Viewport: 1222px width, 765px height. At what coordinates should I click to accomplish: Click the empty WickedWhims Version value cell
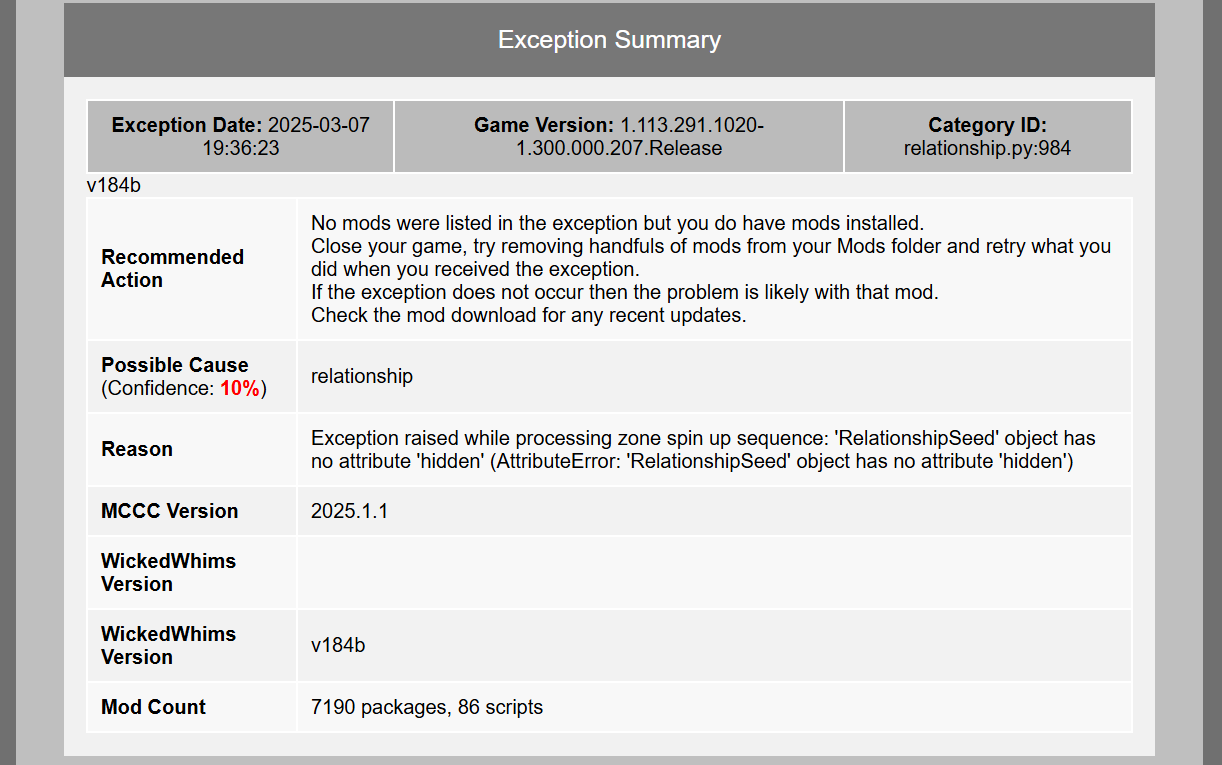tap(714, 572)
